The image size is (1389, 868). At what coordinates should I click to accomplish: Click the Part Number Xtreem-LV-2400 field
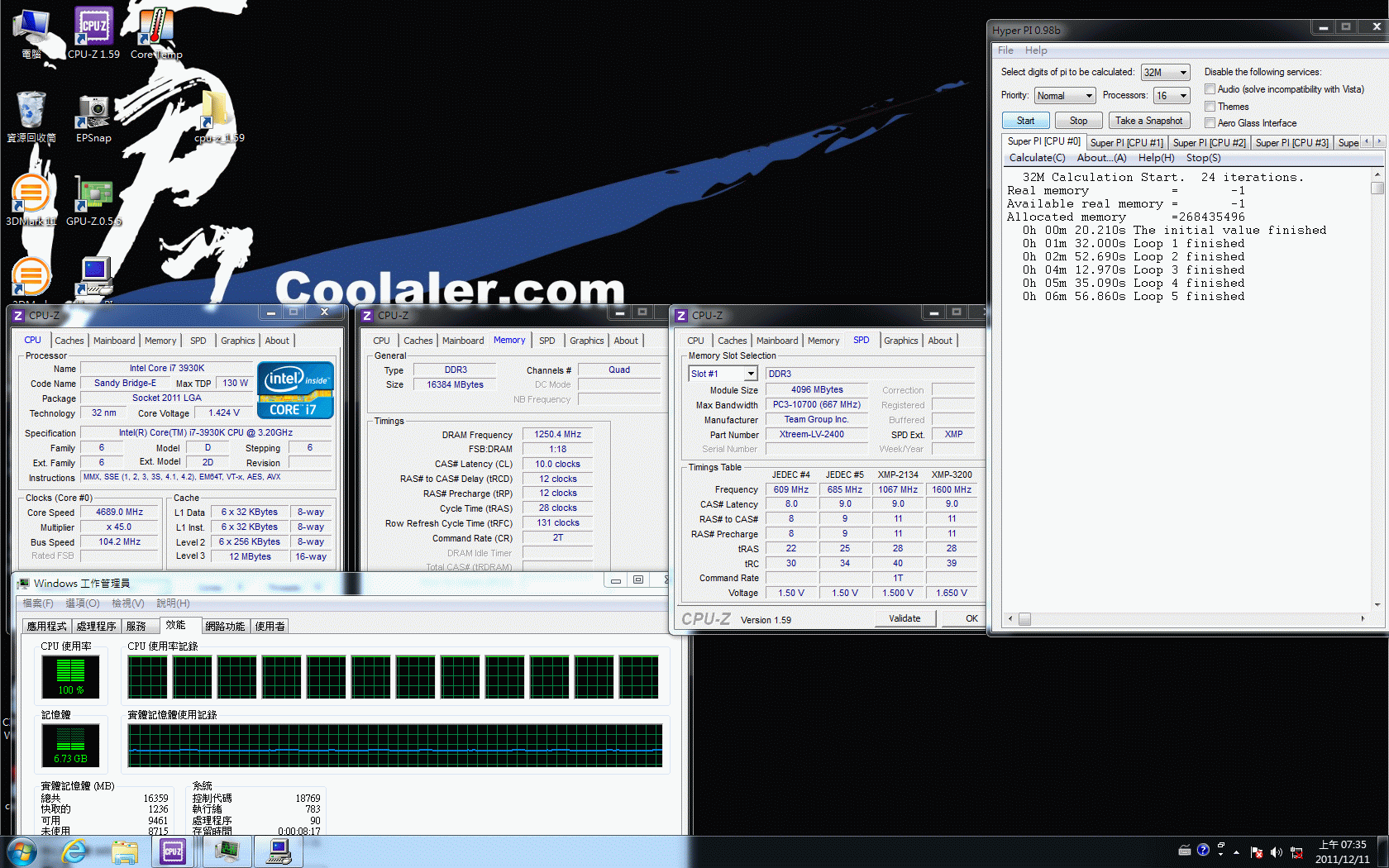click(x=817, y=435)
